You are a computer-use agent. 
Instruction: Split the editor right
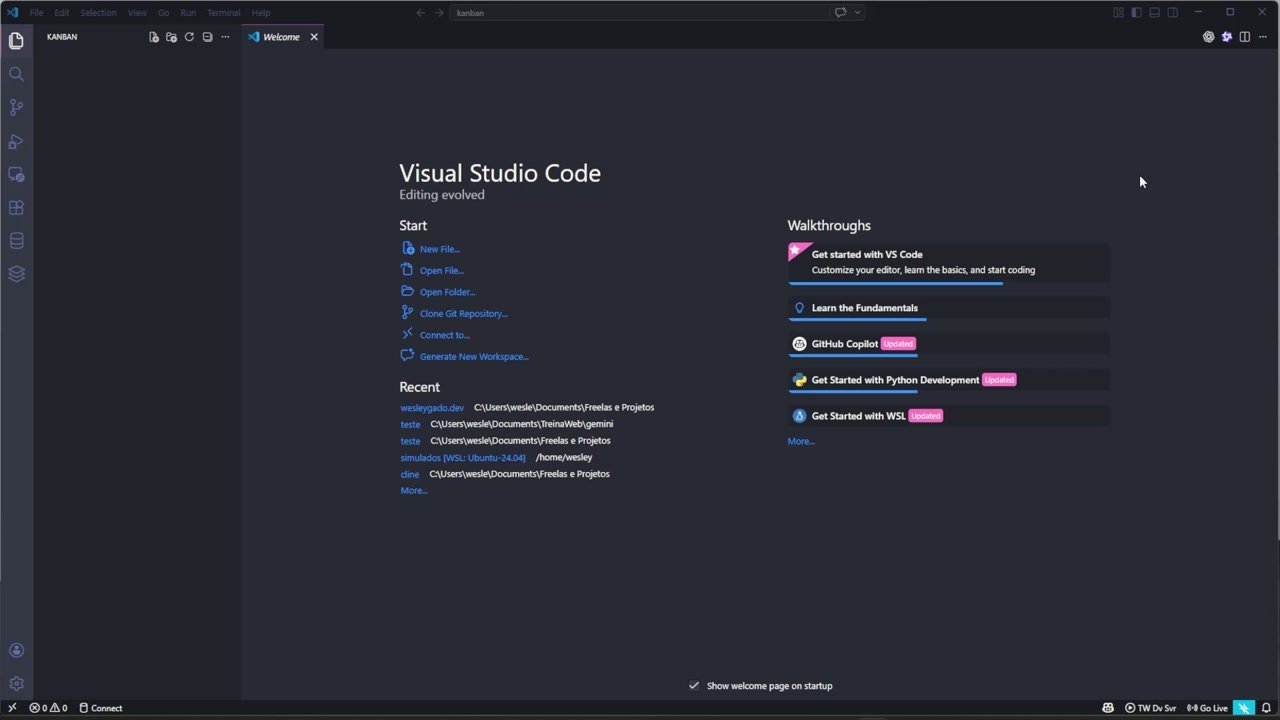[x=1244, y=37]
